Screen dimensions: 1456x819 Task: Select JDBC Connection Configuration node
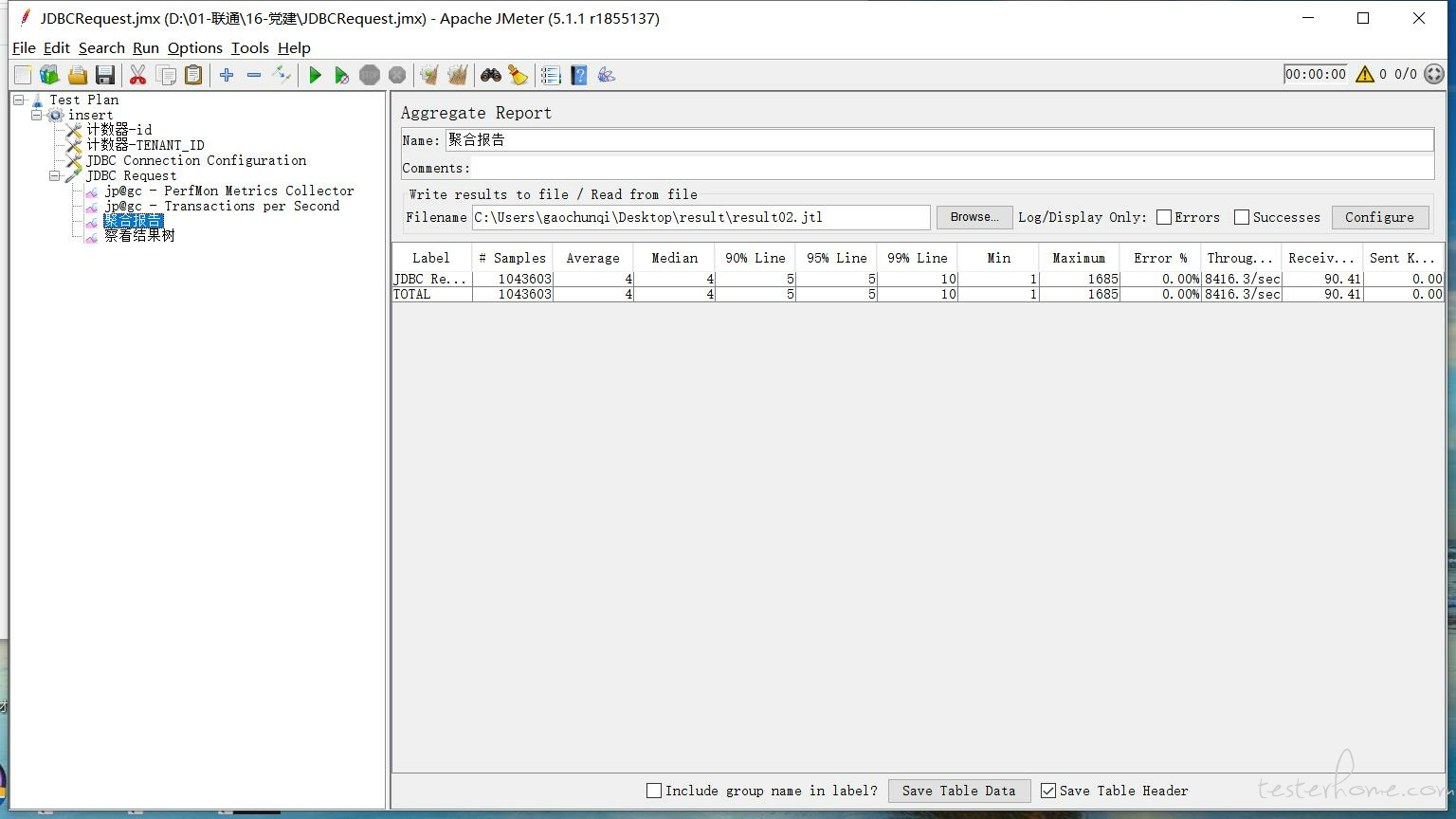click(x=196, y=160)
